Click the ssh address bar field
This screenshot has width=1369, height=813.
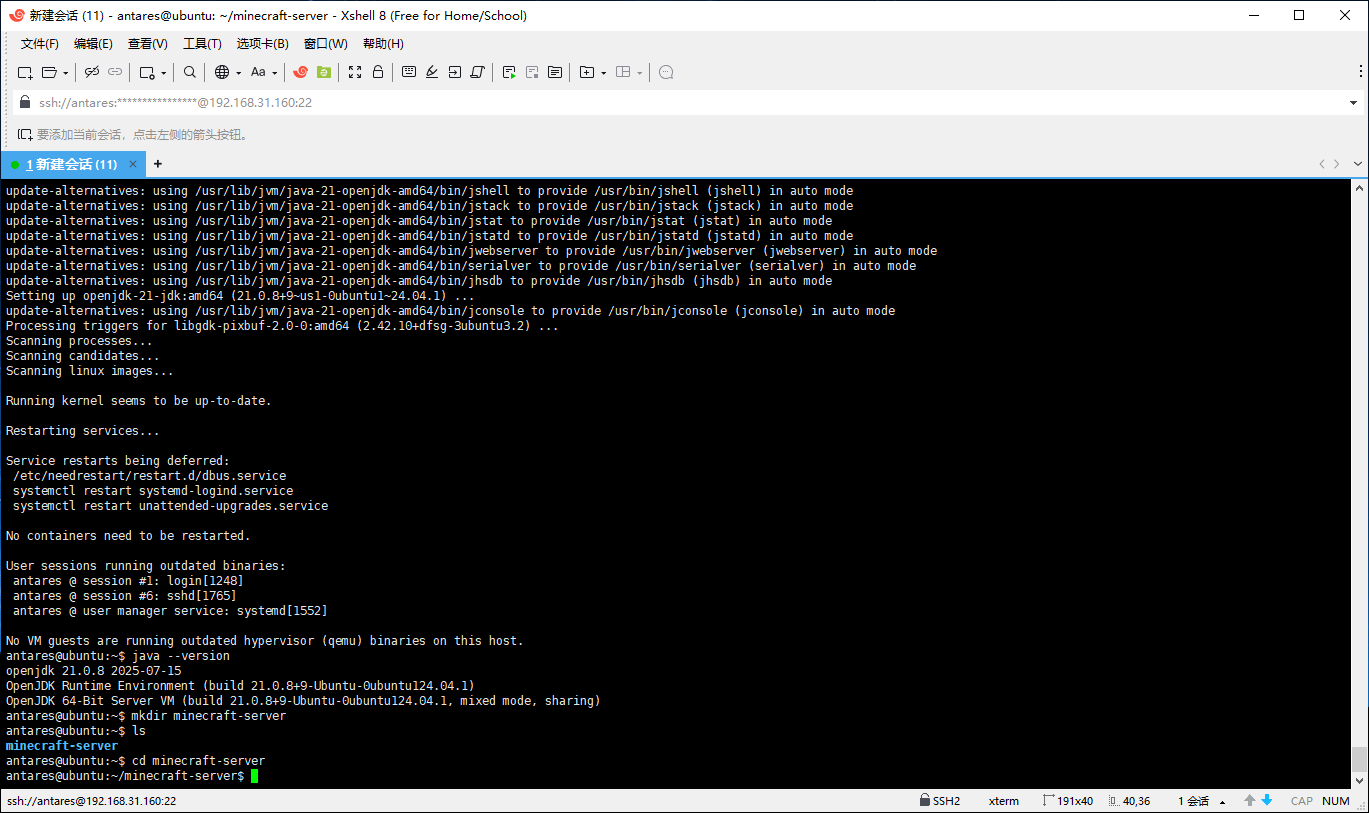600,103
